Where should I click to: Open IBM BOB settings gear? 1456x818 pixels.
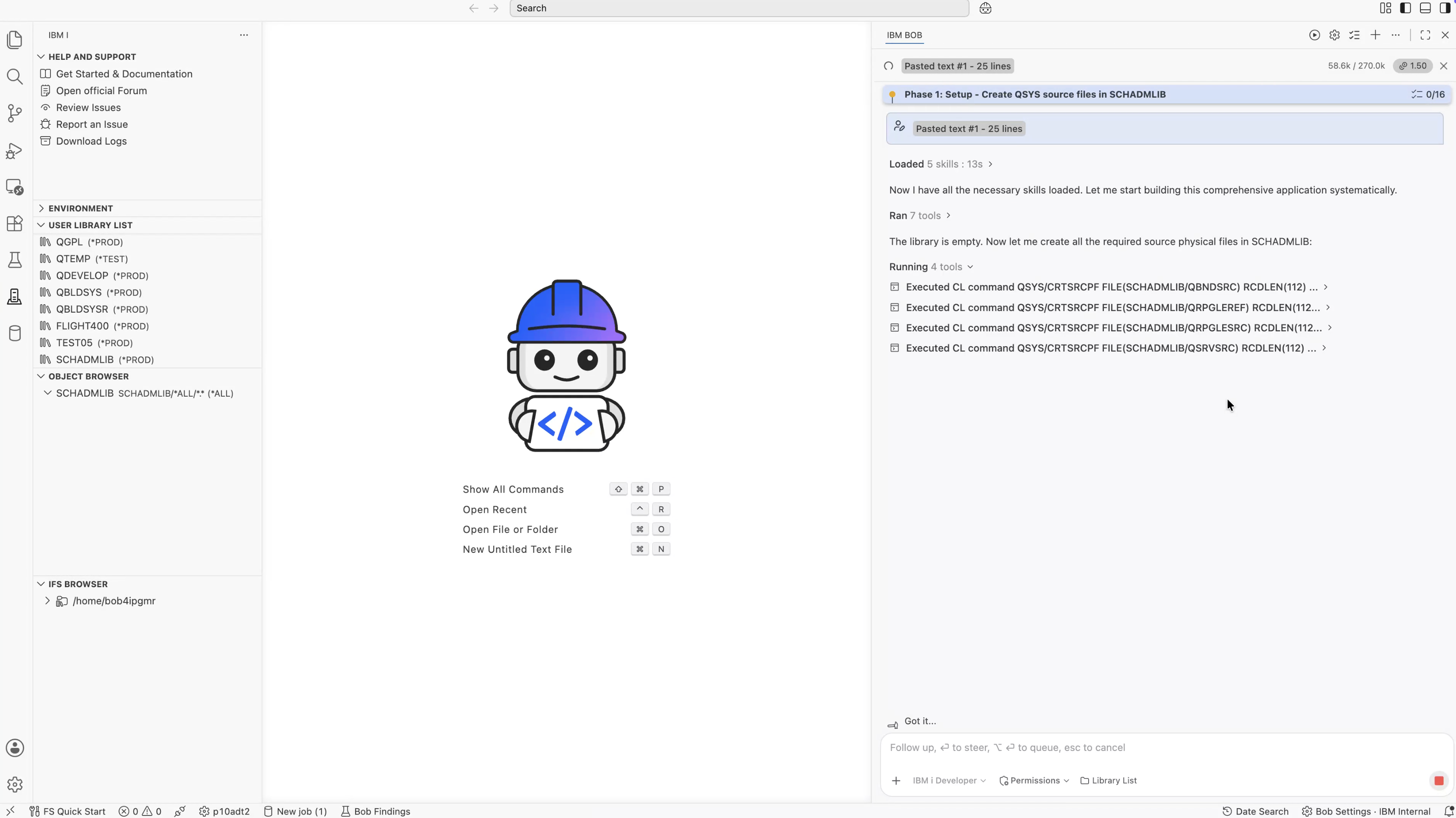coord(1335,35)
